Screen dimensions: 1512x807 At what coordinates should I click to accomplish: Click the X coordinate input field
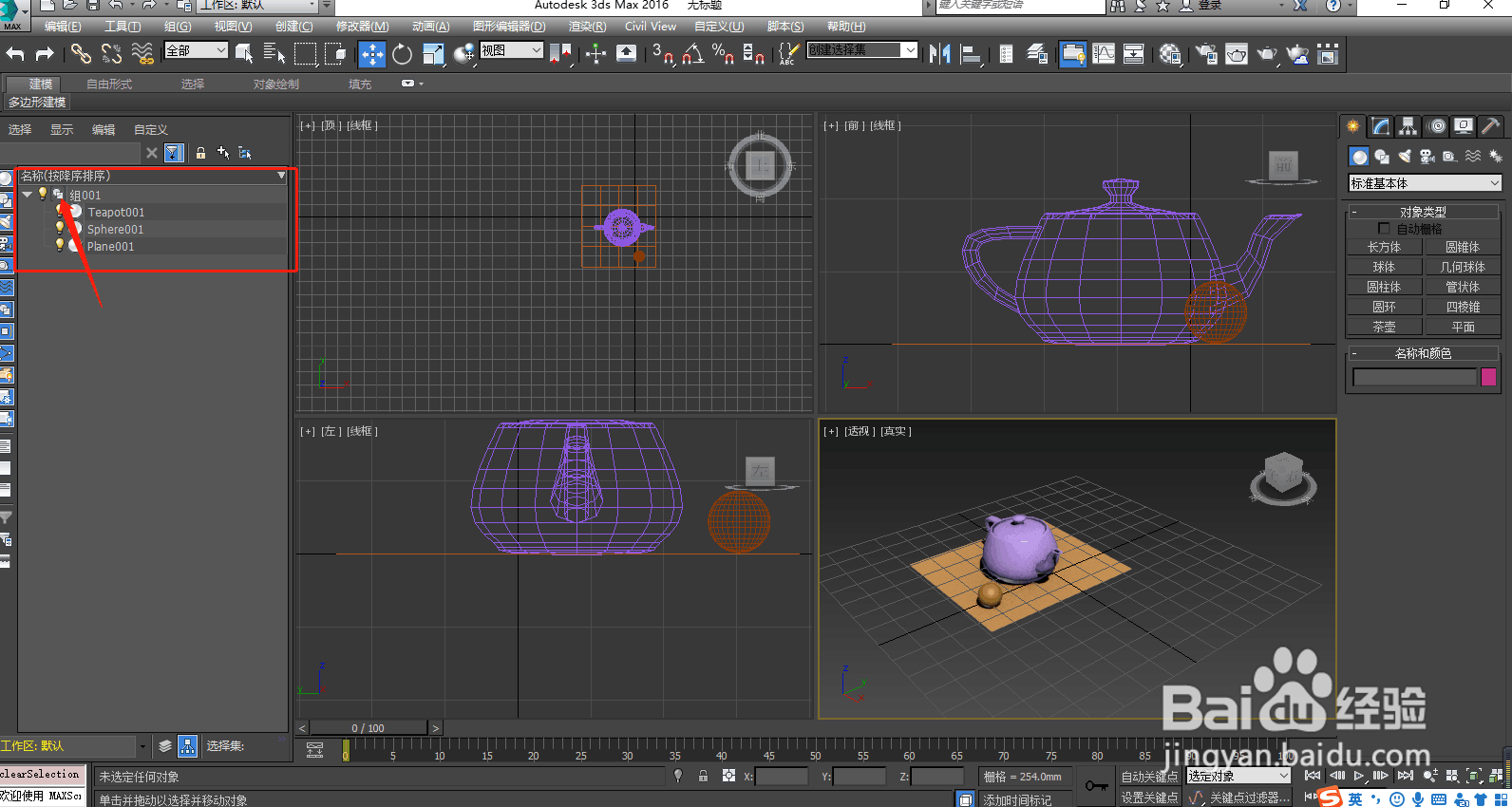click(781, 777)
